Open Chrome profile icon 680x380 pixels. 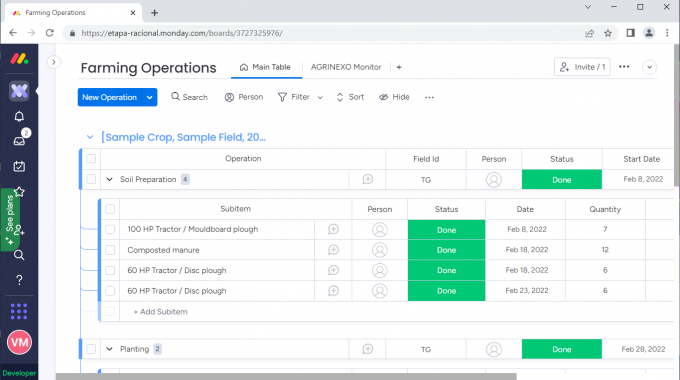click(x=649, y=33)
